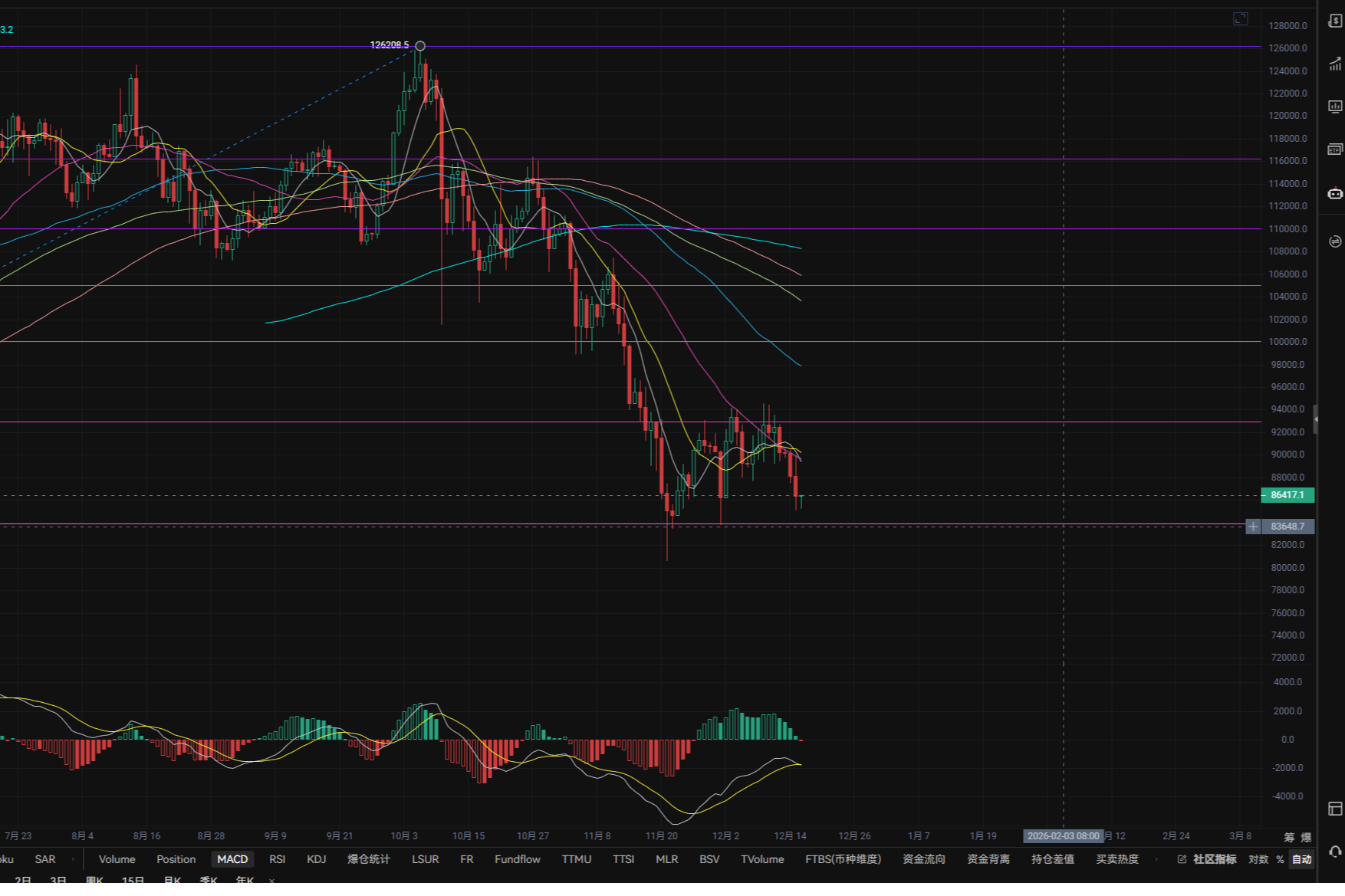Image resolution: width=1345 pixels, height=896 pixels.
Task: Toggle the 对数 logarithmic scale
Action: coord(1258,859)
